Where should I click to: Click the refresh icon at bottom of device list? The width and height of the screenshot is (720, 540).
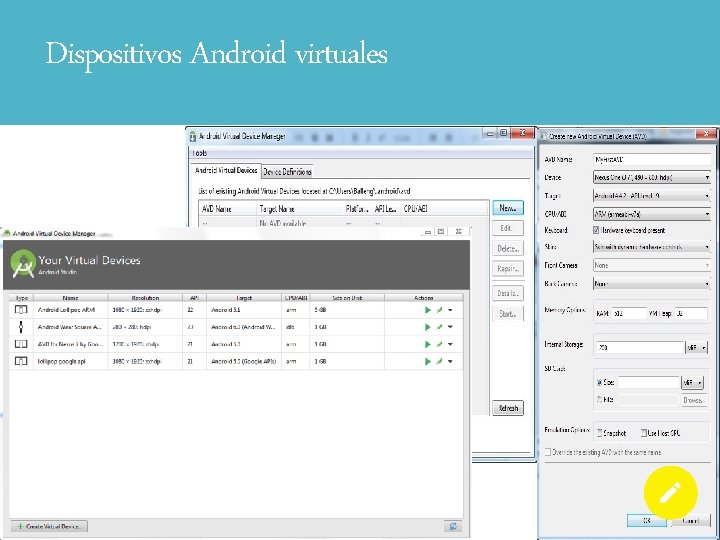[453, 526]
